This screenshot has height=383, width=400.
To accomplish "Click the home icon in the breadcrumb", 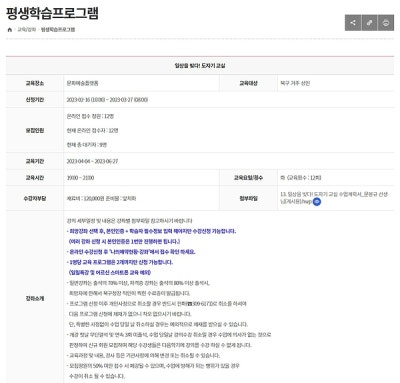I will pos(10,30).
